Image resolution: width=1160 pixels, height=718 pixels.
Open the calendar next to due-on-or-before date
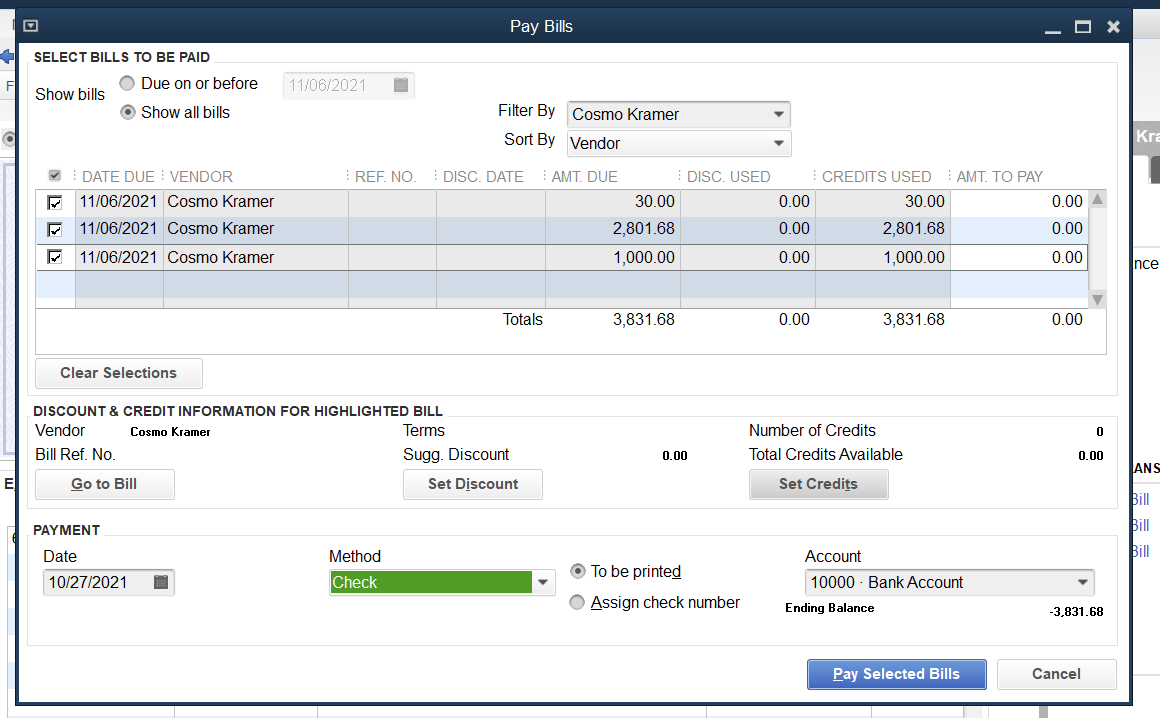coord(401,85)
